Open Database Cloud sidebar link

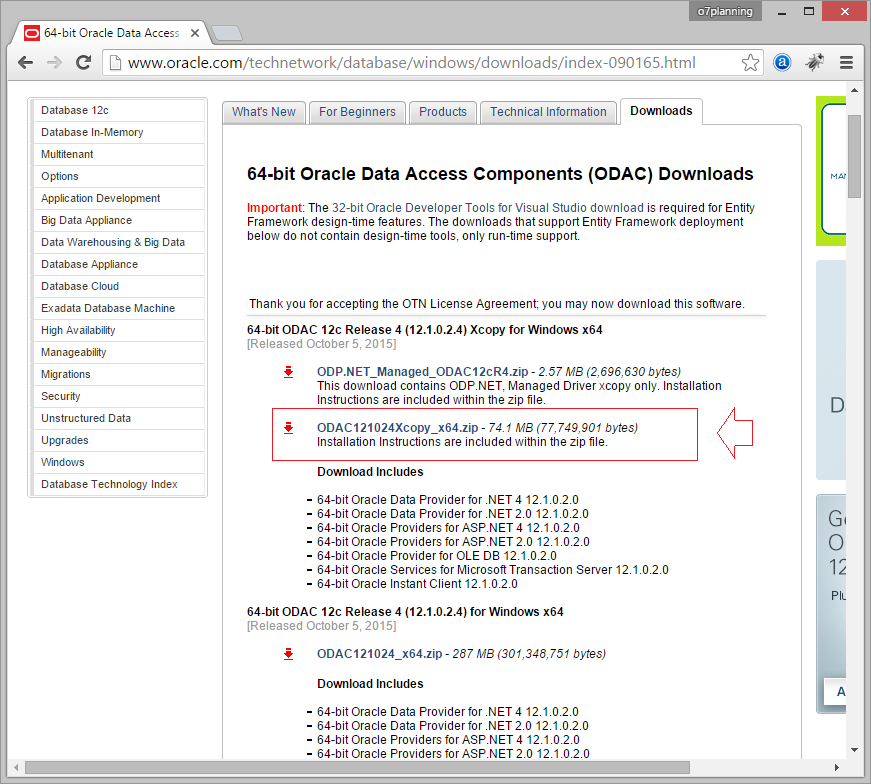118,286
